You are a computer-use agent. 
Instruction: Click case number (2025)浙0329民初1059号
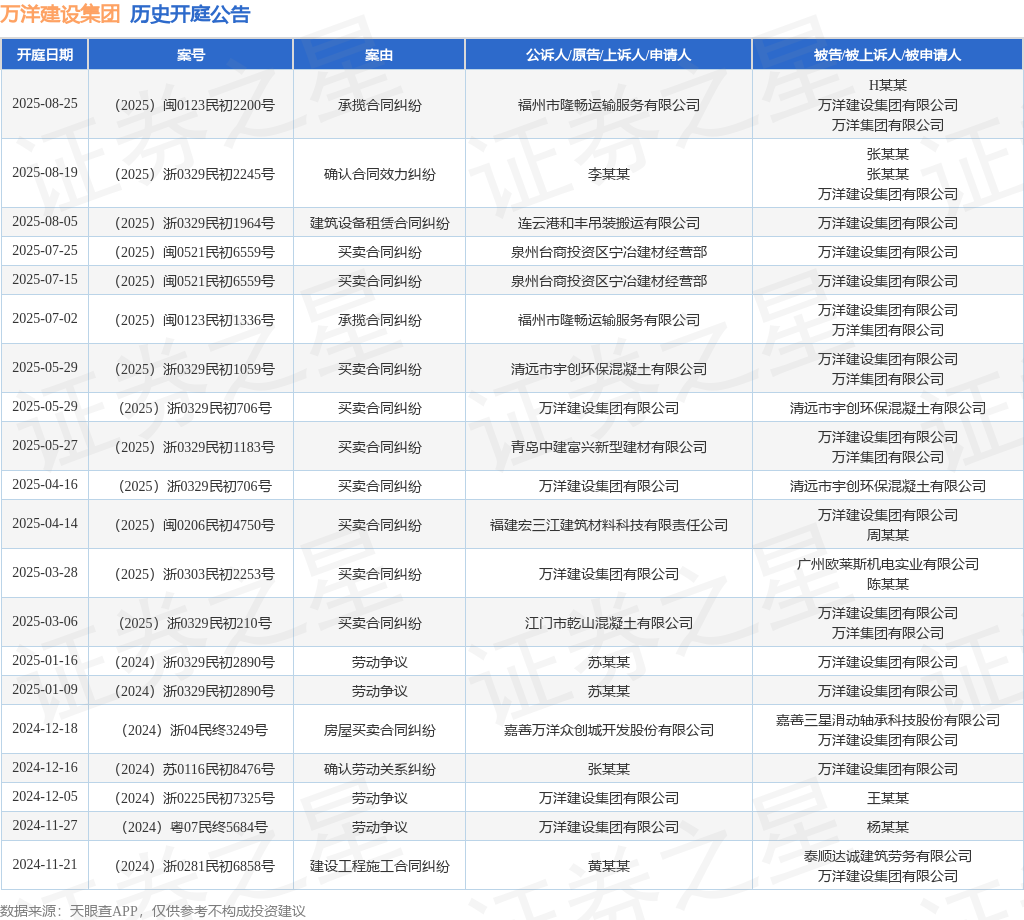[x=195, y=369]
